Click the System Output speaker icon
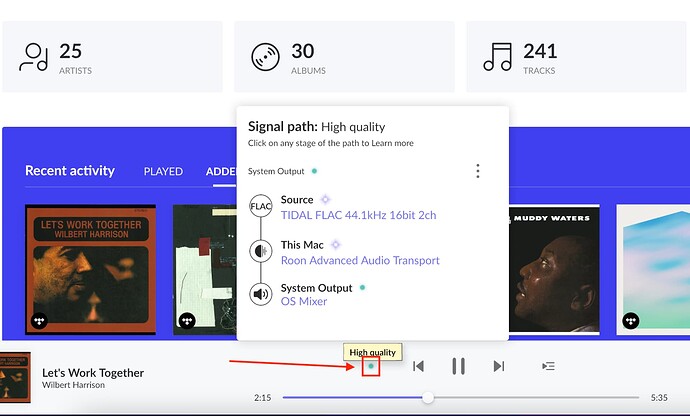Image resolution: width=690 pixels, height=416 pixels. tap(261, 294)
